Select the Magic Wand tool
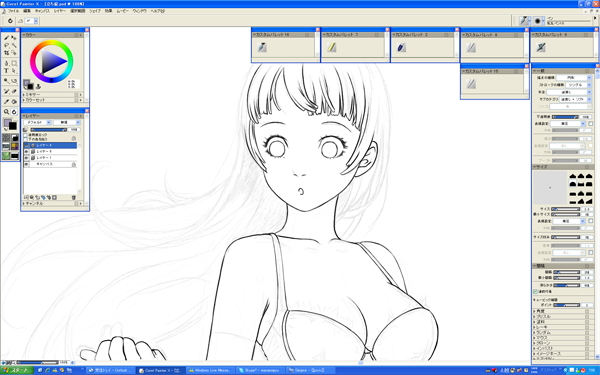 coord(14,46)
